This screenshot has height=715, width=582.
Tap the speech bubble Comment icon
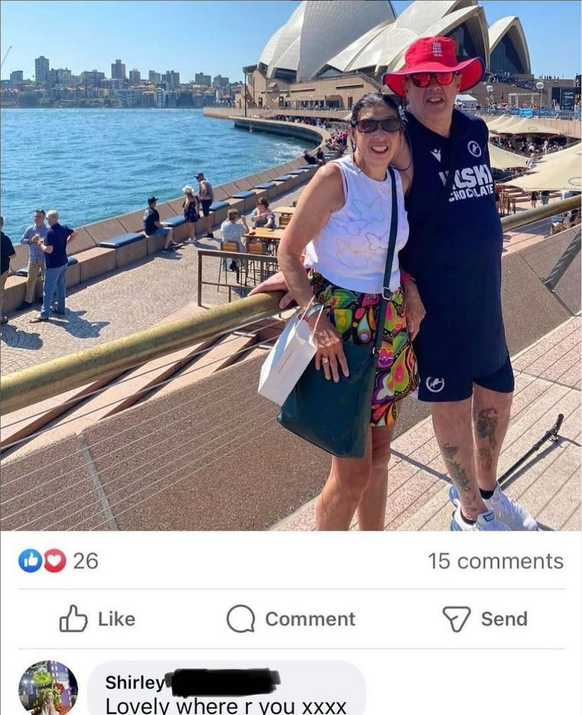coord(240,619)
